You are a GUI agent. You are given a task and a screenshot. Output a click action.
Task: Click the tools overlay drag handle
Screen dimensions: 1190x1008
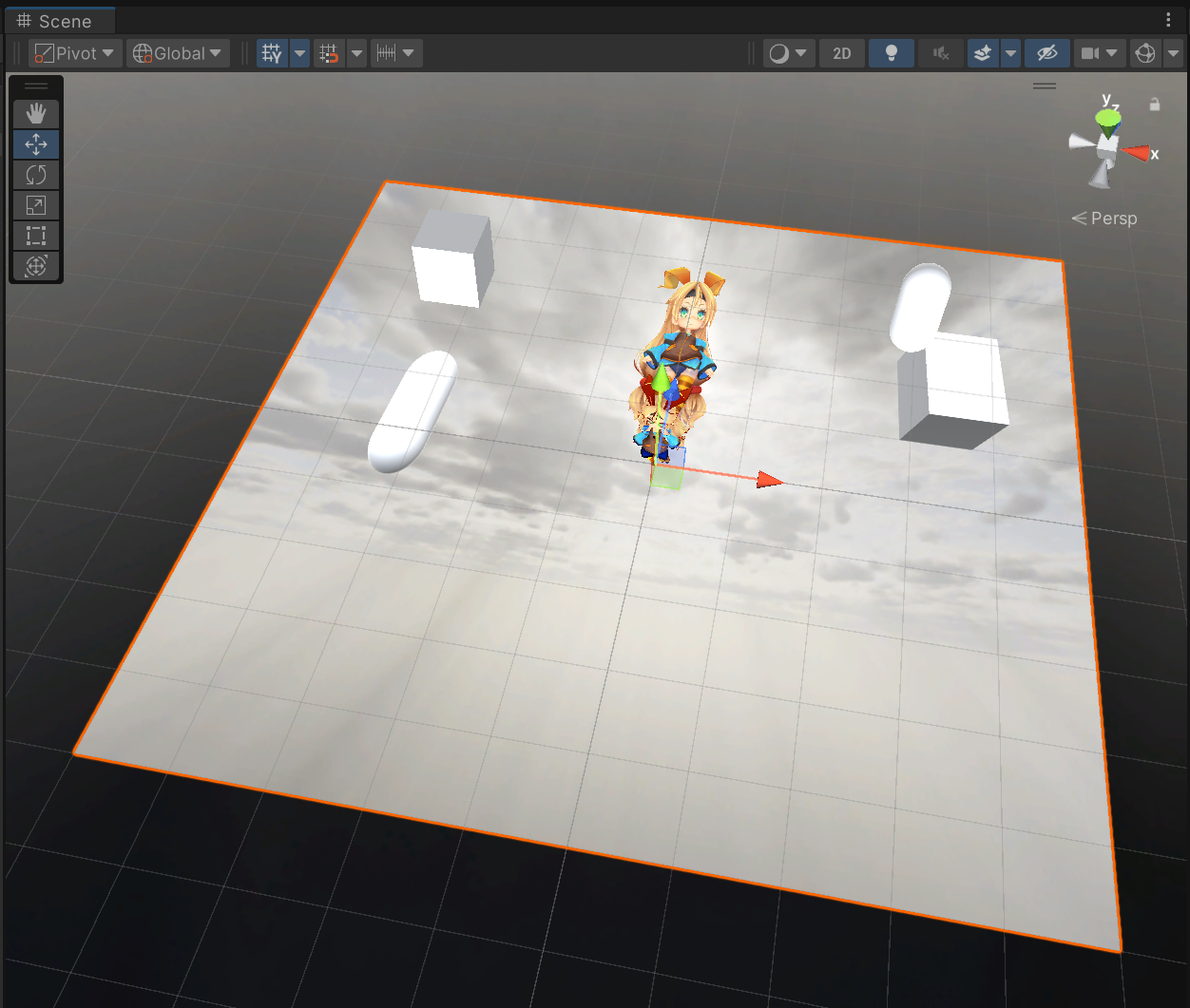click(36, 86)
